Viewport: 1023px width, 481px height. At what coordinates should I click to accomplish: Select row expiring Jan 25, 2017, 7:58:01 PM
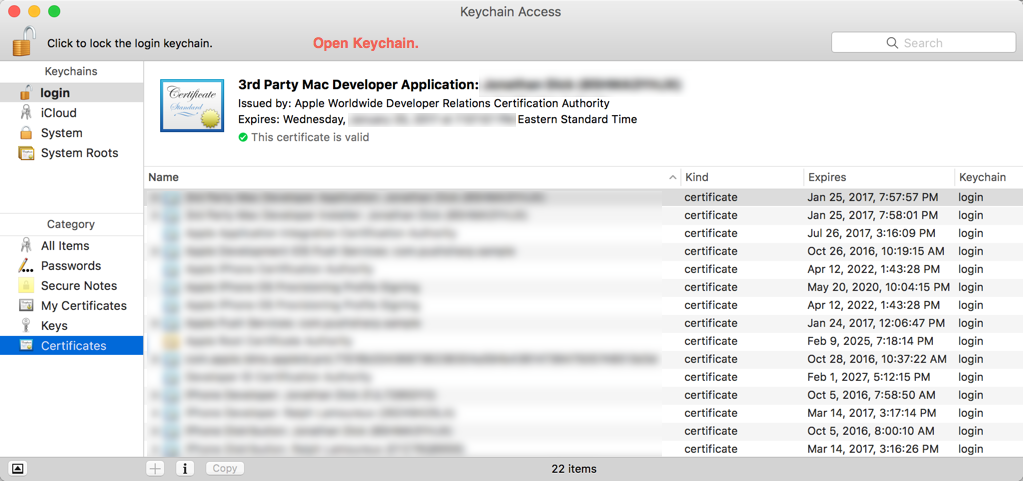pyautogui.click(x=583, y=215)
